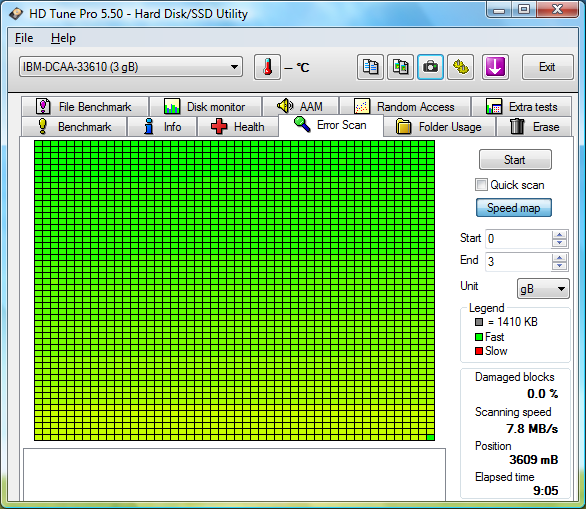Click the 1410 KB legend text
Screen dimensions: 586x509
(x=513, y=322)
